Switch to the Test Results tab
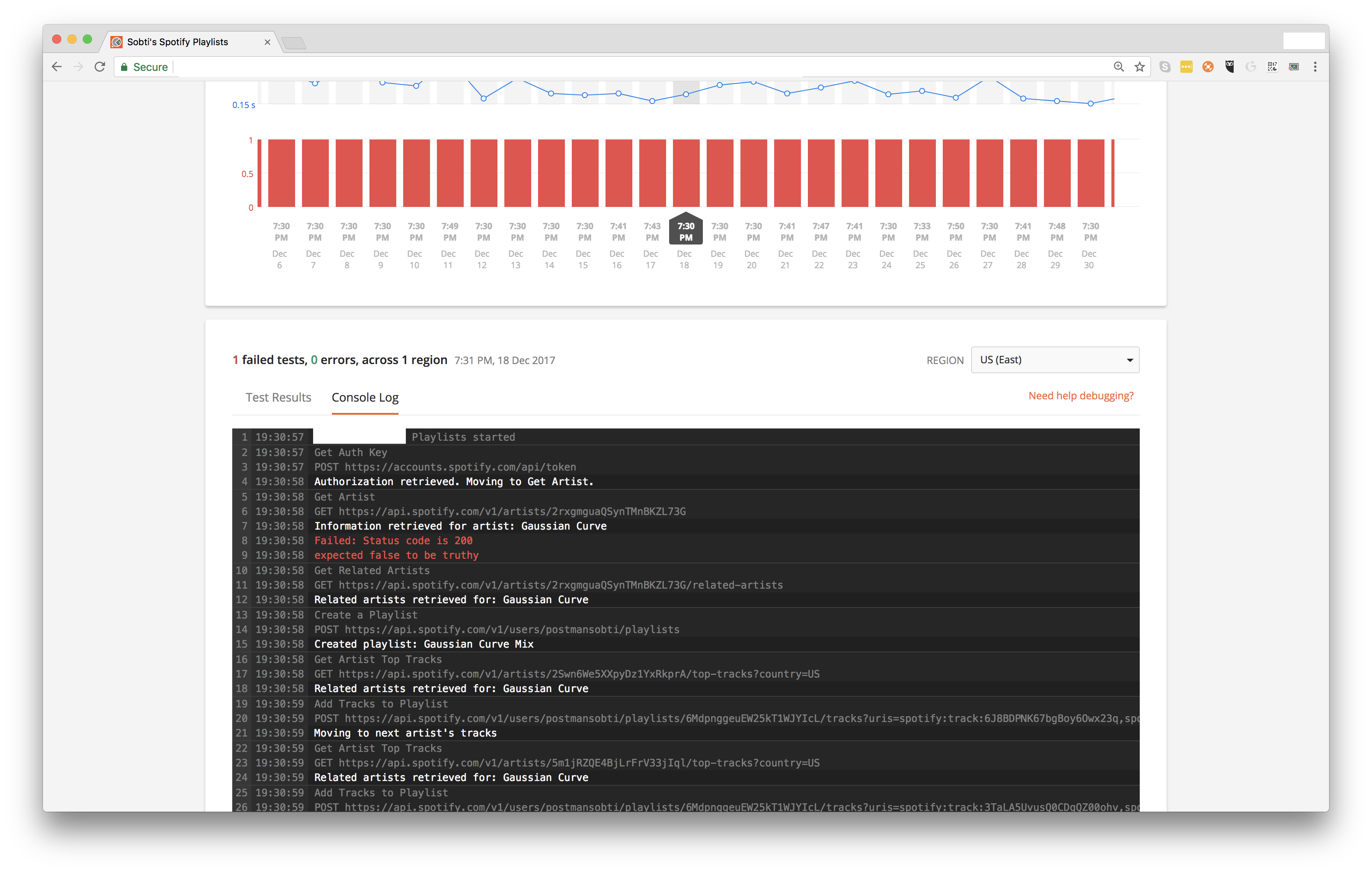 click(278, 397)
